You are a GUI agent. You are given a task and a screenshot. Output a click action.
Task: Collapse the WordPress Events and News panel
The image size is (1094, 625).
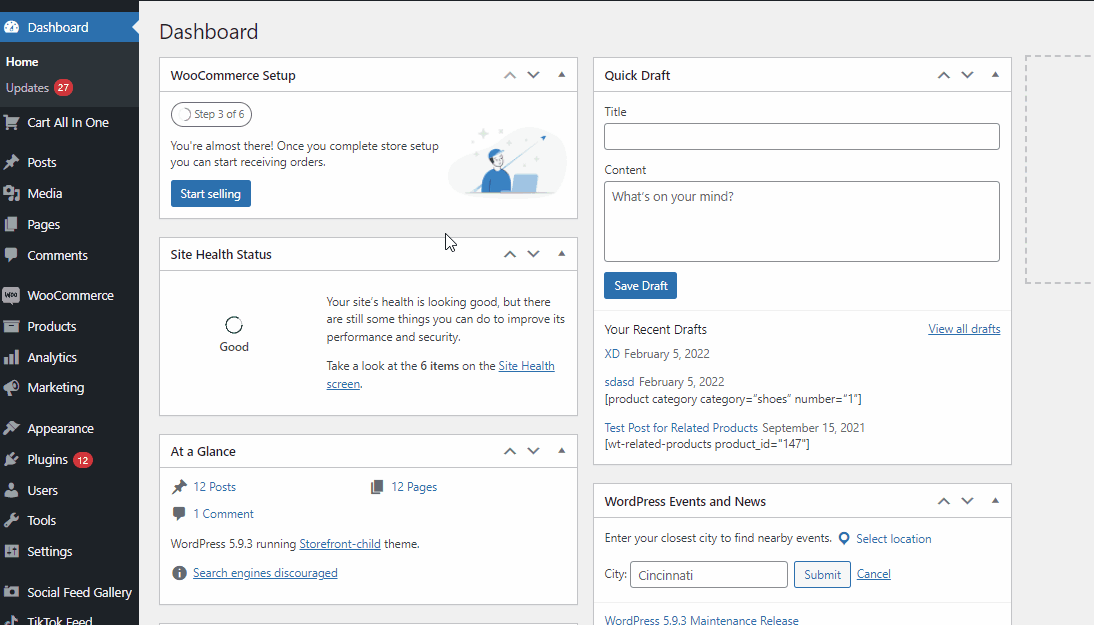996,501
